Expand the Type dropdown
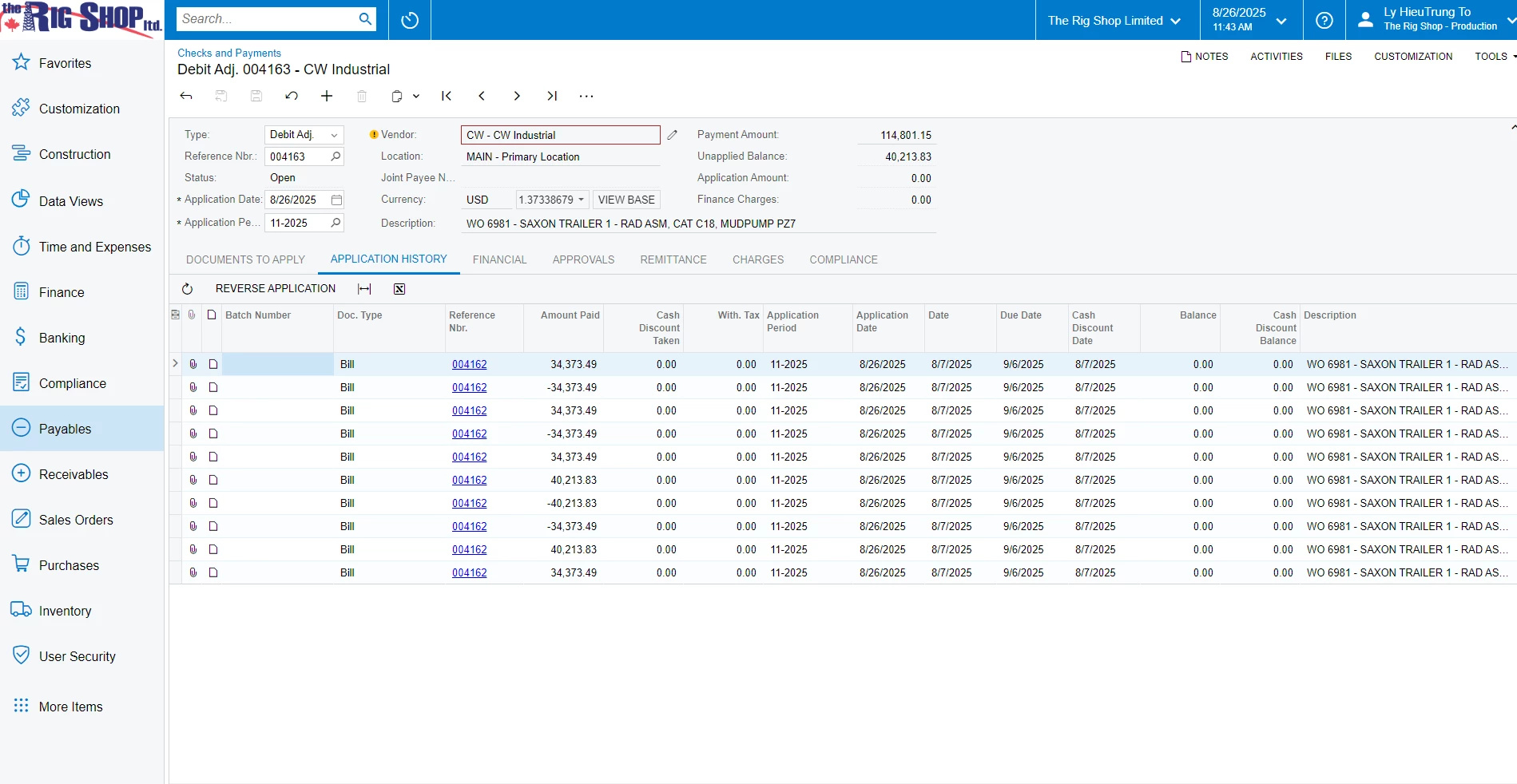The width and height of the screenshot is (1517, 784). [334, 135]
